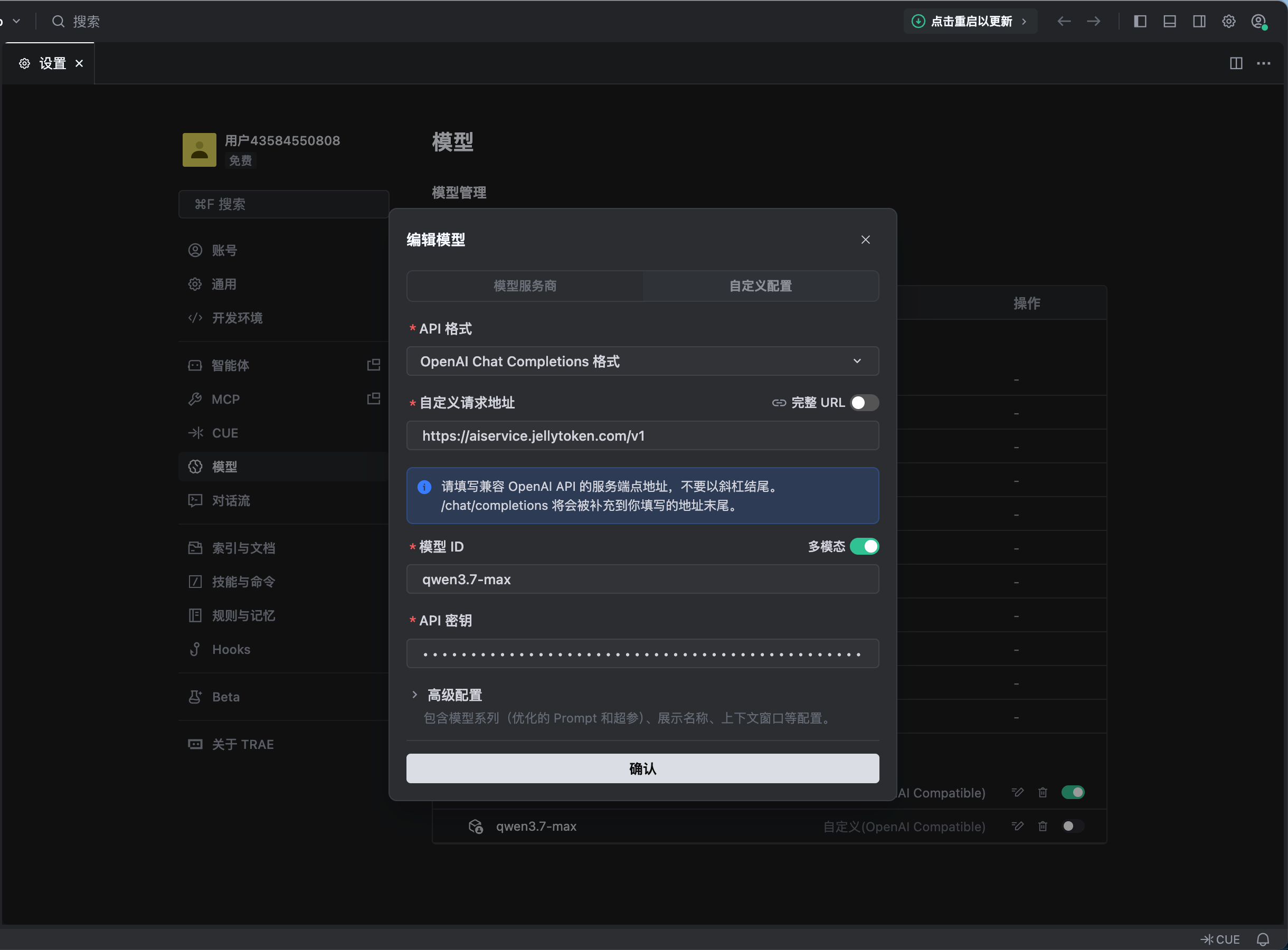The width and height of the screenshot is (1288, 950).
Task: Expand the 高级配置 section
Action: 454,695
